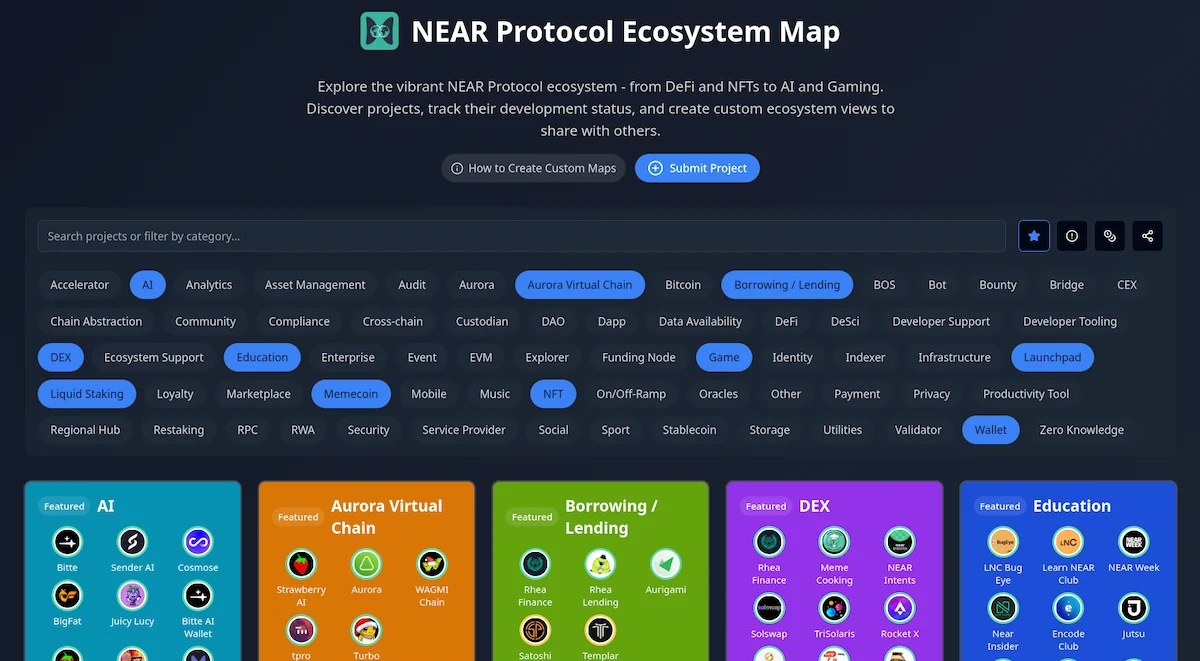The height and width of the screenshot is (661, 1200).
Task: Enable the Zero Knowledge filter
Action: 1082,430
